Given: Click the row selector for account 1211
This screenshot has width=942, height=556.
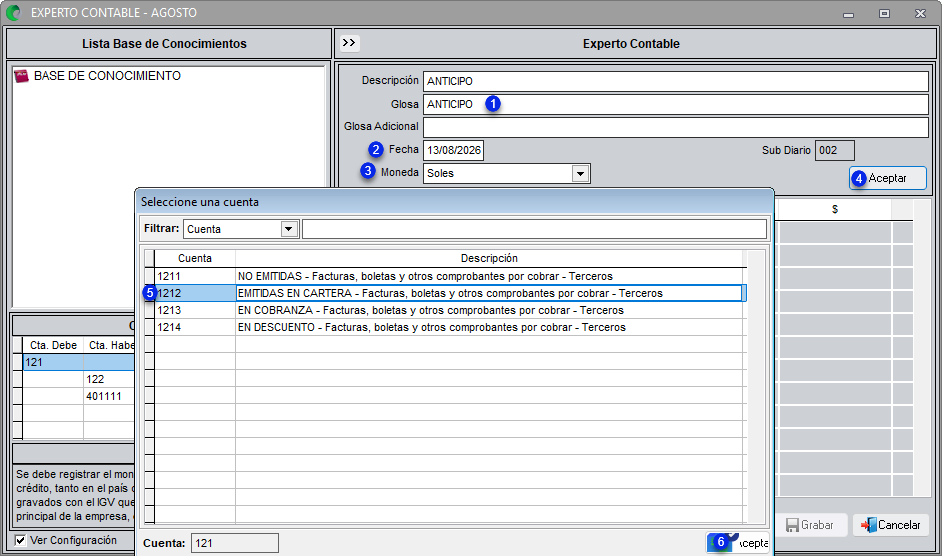Looking at the screenshot, I should [x=150, y=276].
